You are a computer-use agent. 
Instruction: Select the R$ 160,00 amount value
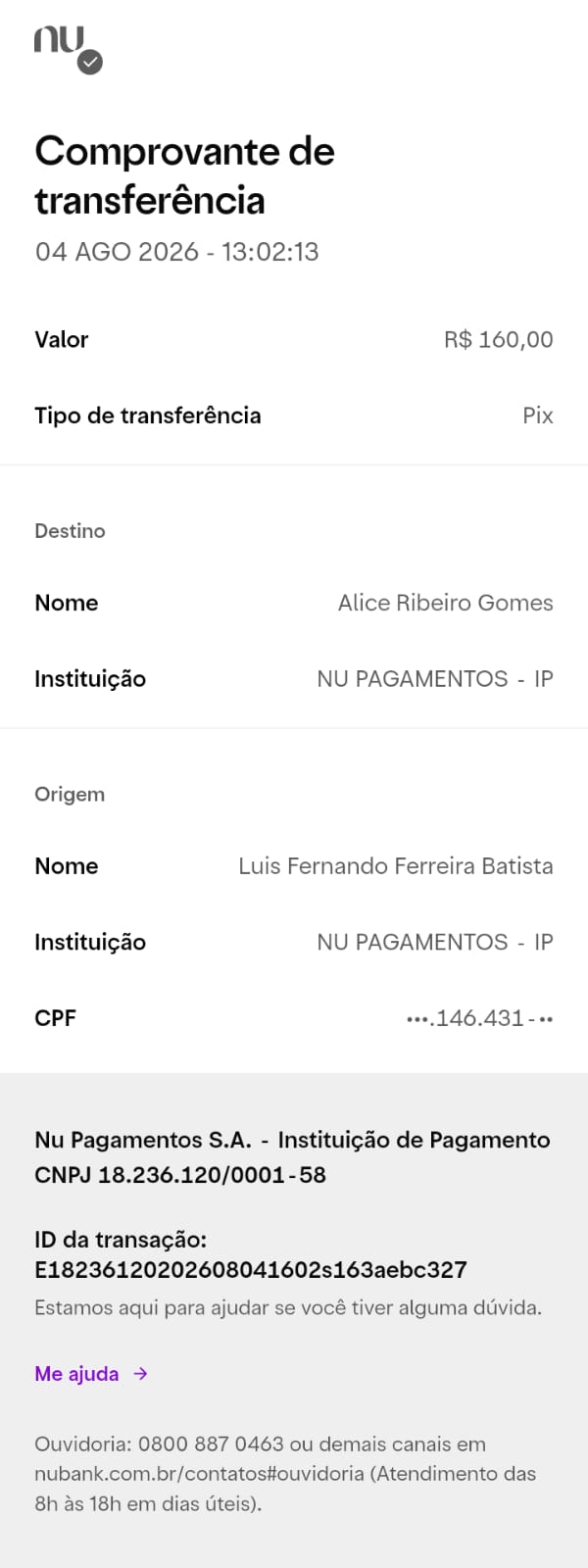coord(499,340)
